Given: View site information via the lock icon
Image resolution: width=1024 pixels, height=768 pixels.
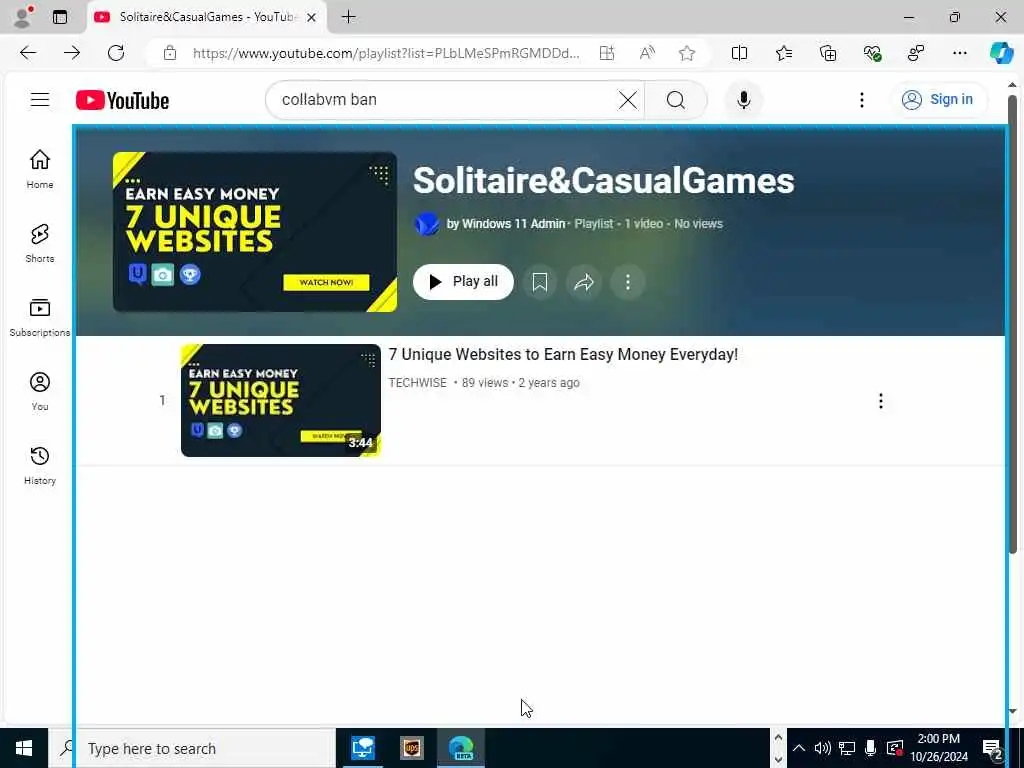Looking at the screenshot, I should [x=170, y=53].
